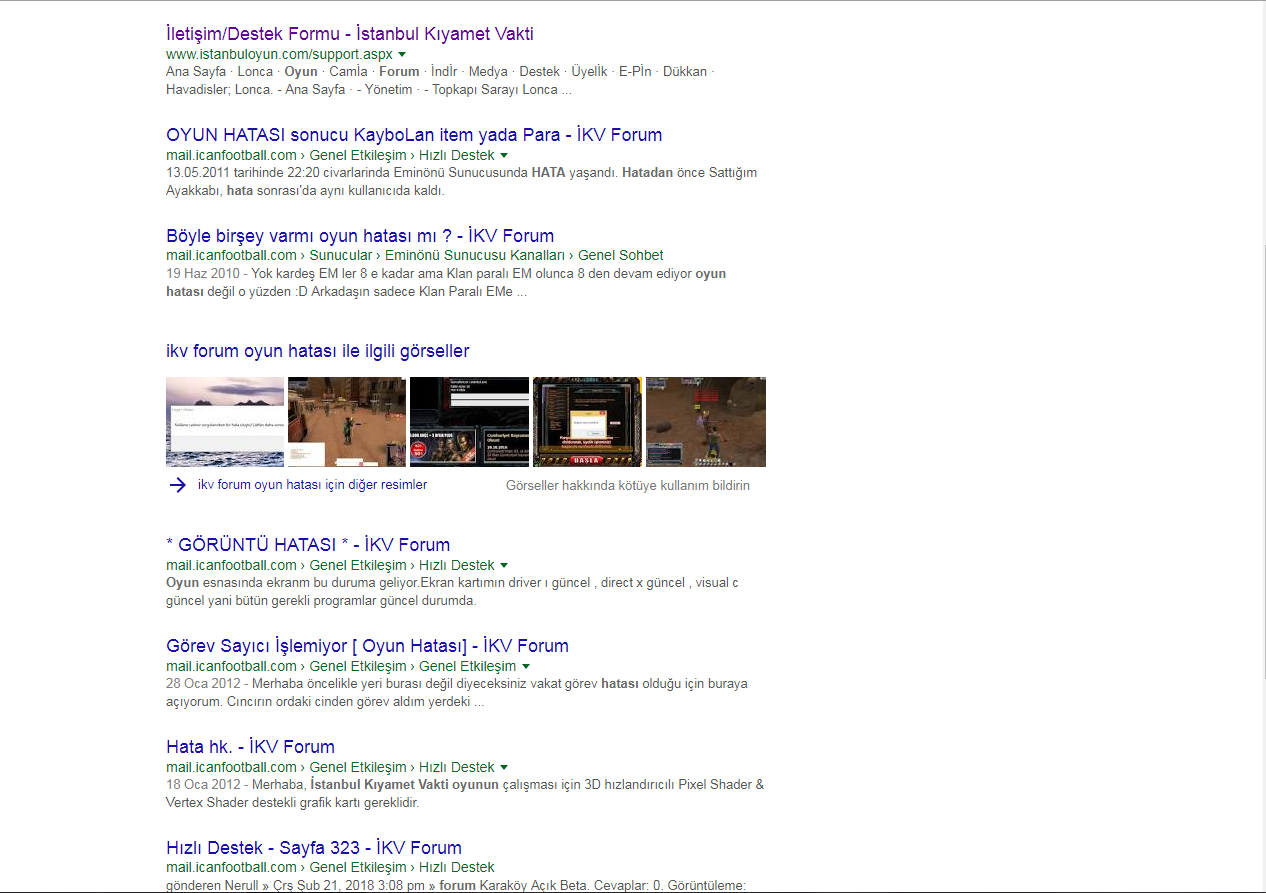Open Hata hk. - İKV Forum result
This screenshot has height=893, width=1266.
pos(250,747)
